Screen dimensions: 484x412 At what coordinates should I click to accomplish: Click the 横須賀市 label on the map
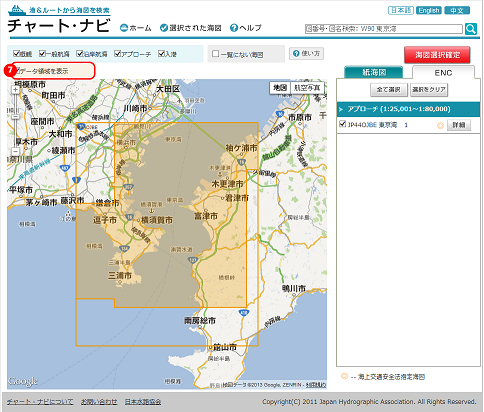click(x=157, y=220)
